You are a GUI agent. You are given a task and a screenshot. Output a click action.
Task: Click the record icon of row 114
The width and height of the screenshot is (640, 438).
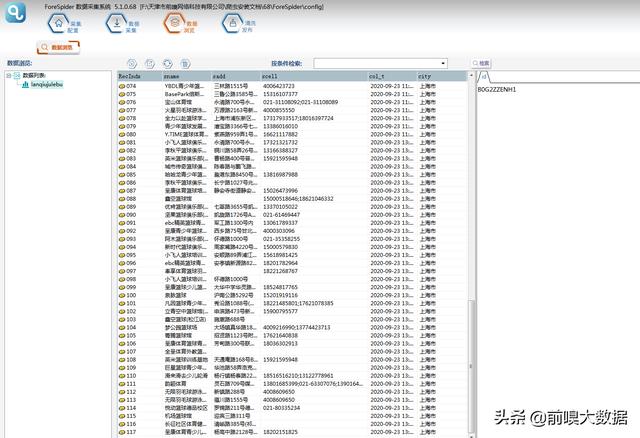pos(122,408)
